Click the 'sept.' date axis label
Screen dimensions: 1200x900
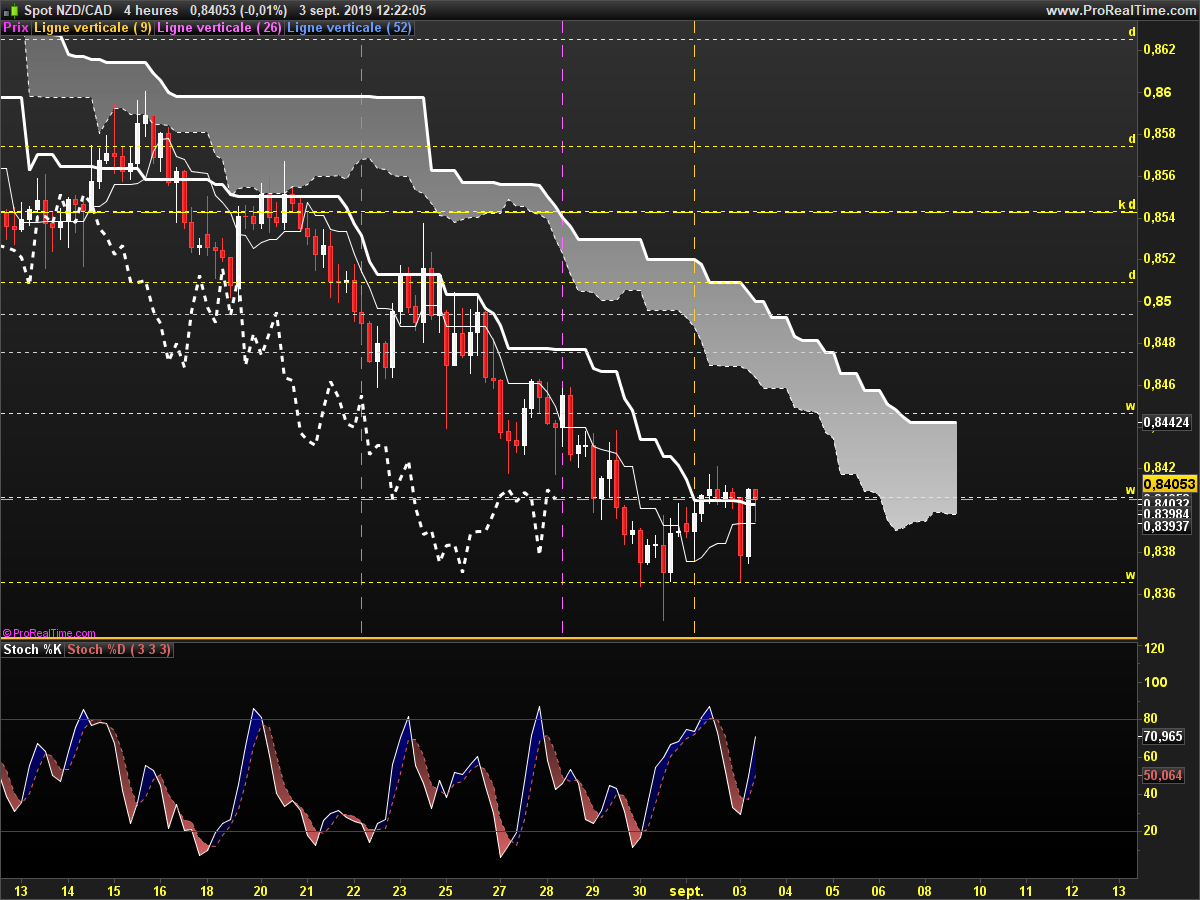pos(687,890)
